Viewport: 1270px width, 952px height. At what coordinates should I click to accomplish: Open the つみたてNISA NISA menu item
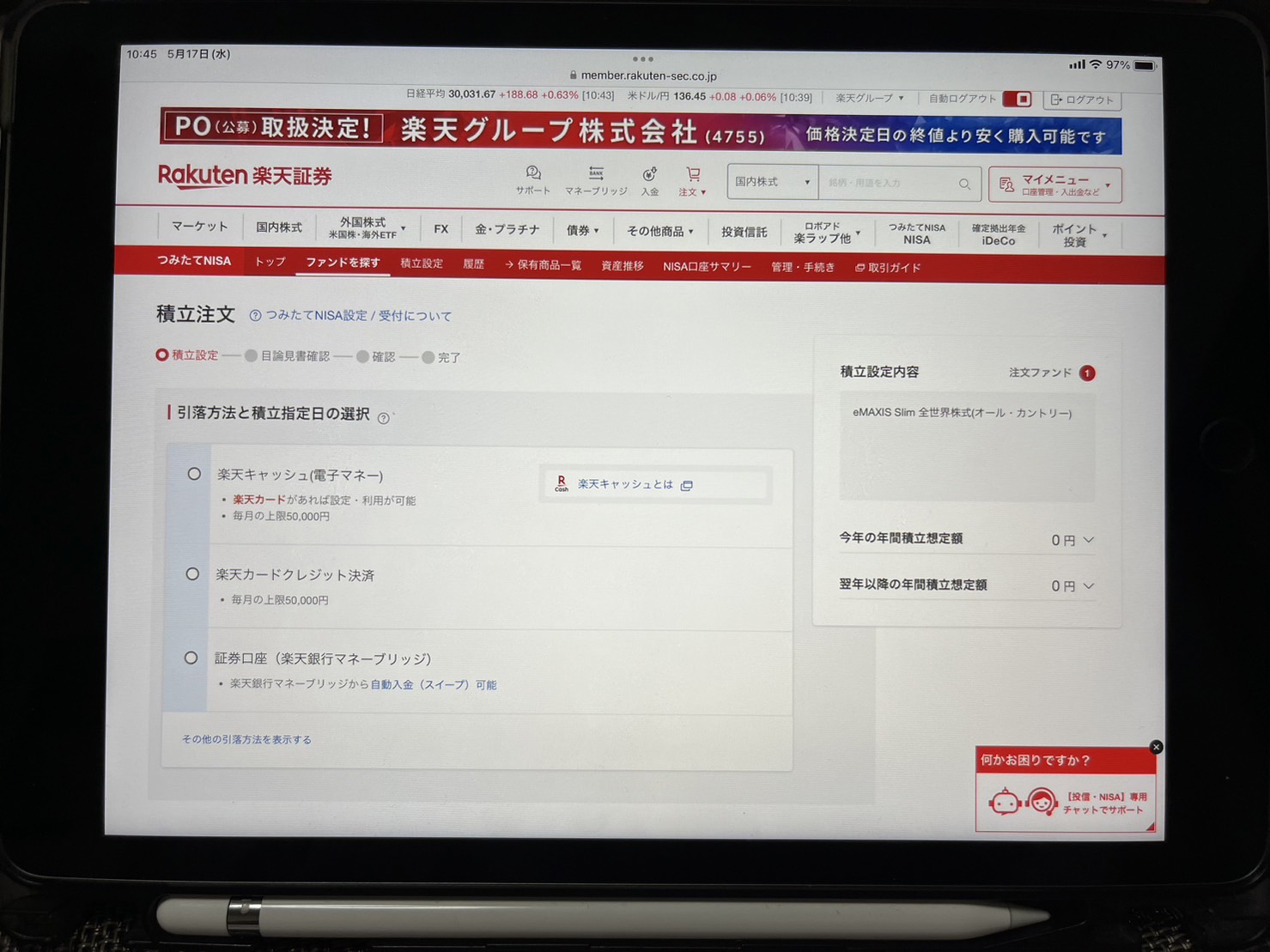pos(916,233)
